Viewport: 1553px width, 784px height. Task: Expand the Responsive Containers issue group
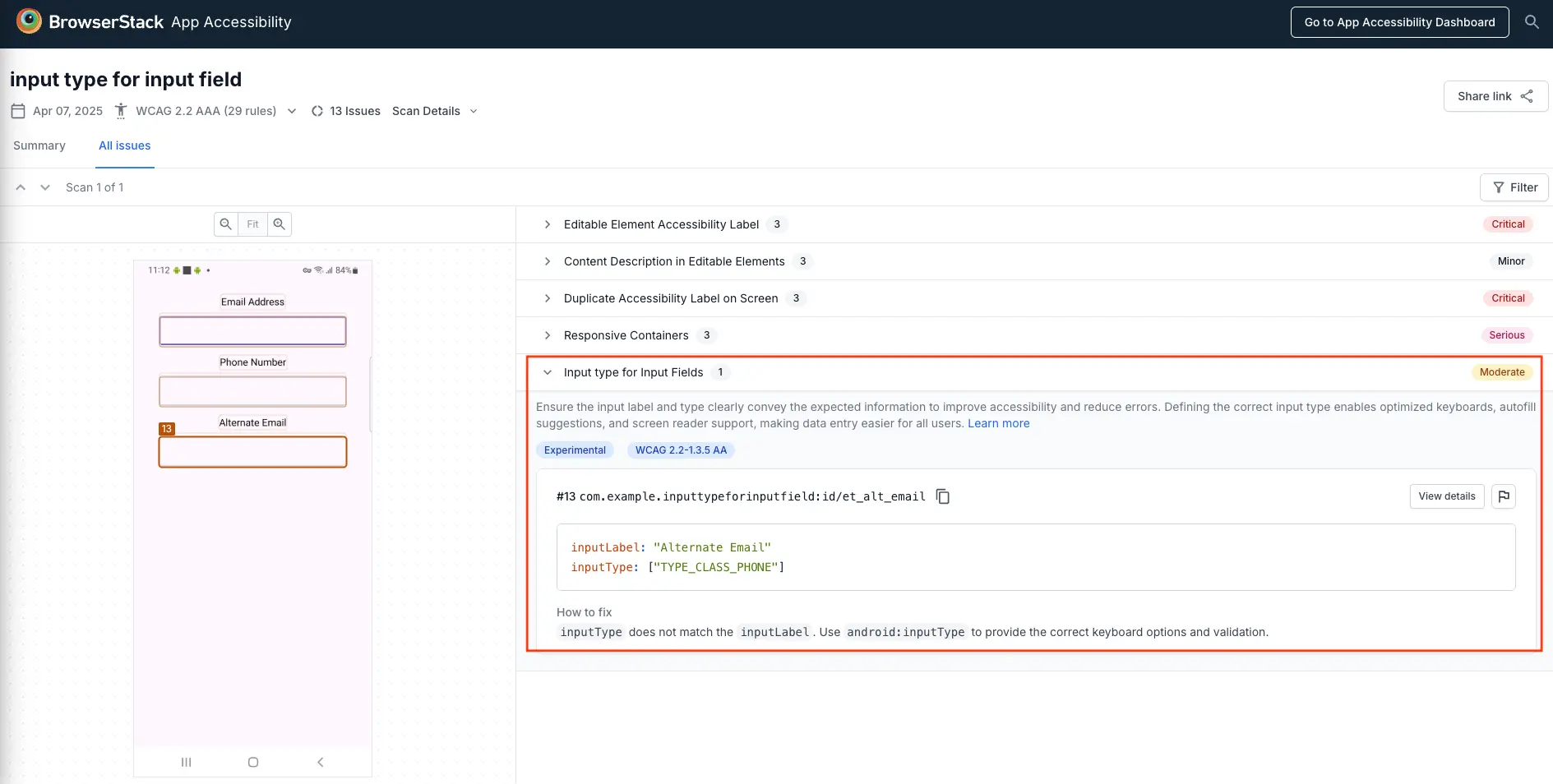[x=547, y=335]
